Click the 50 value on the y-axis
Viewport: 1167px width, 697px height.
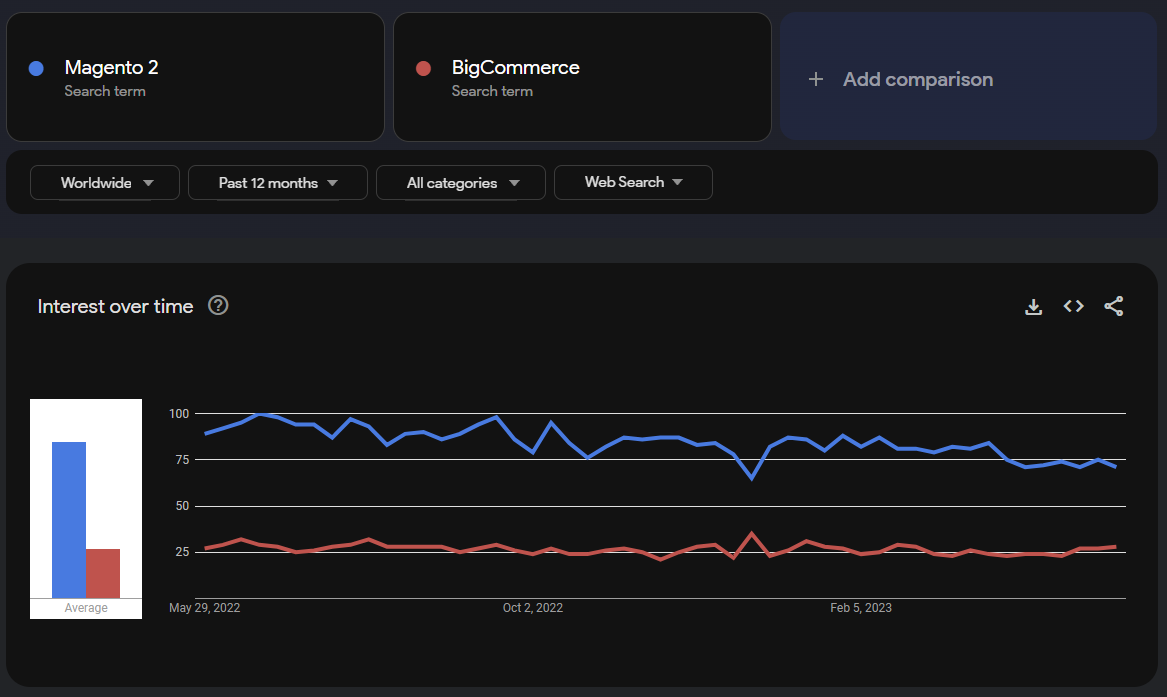click(182, 506)
